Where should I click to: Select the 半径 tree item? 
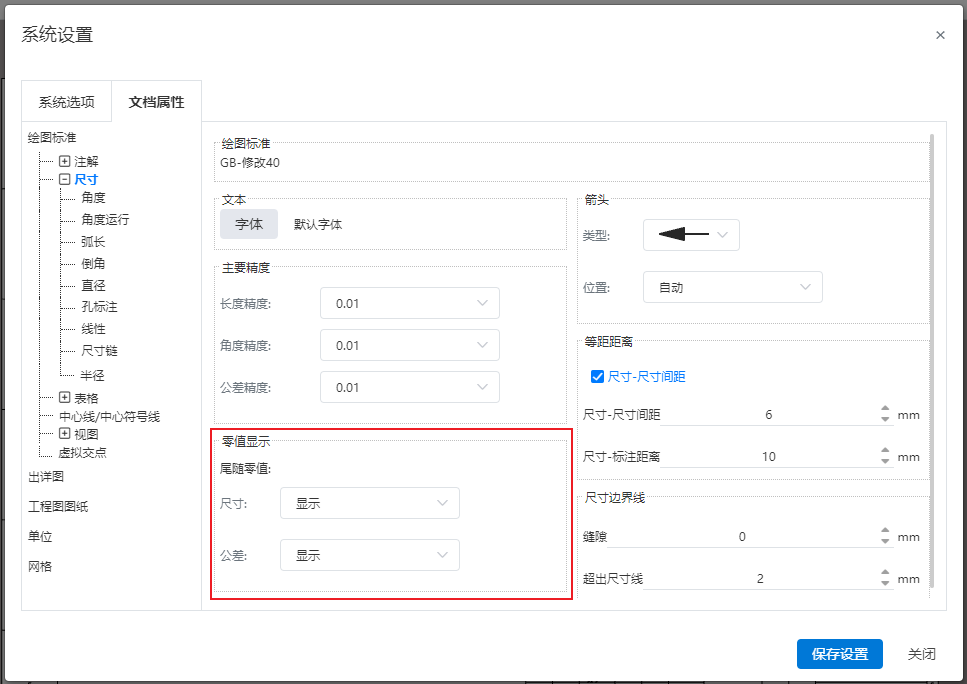[93, 375]
